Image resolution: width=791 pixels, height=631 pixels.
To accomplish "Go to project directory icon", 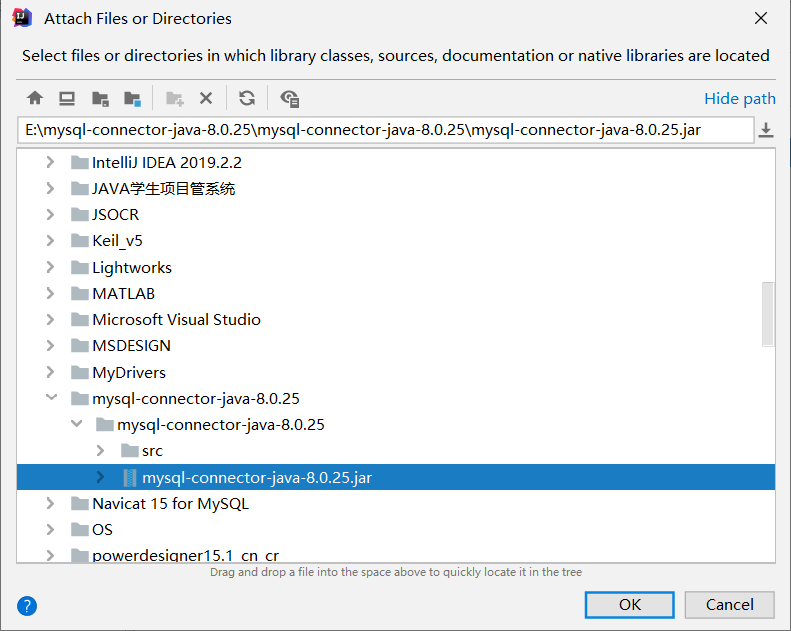I will 100,98.
